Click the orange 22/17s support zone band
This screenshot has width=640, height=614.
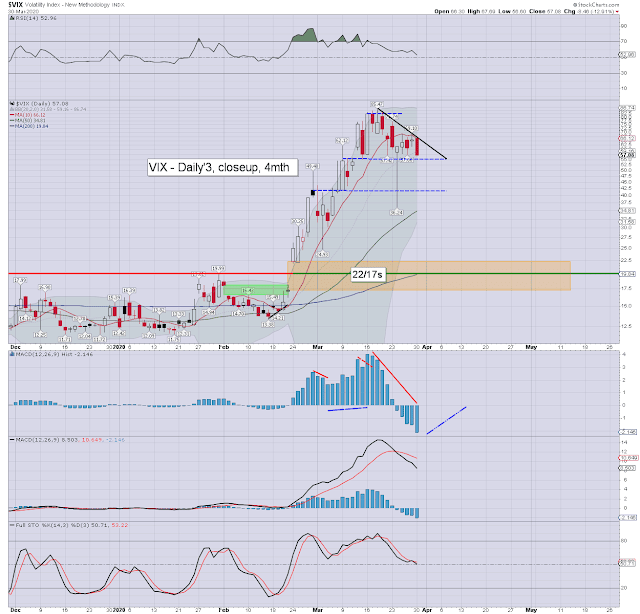[429, 276]
